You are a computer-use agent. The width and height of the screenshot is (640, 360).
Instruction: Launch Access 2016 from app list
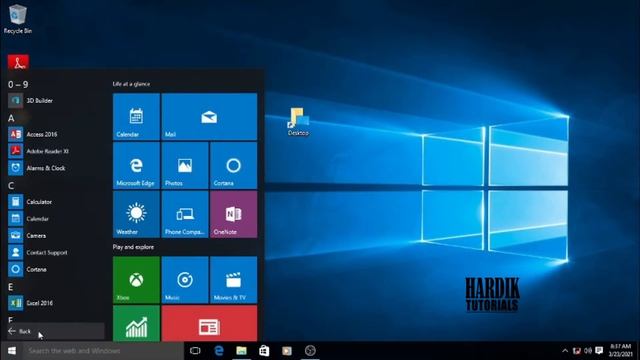[56, 134]
